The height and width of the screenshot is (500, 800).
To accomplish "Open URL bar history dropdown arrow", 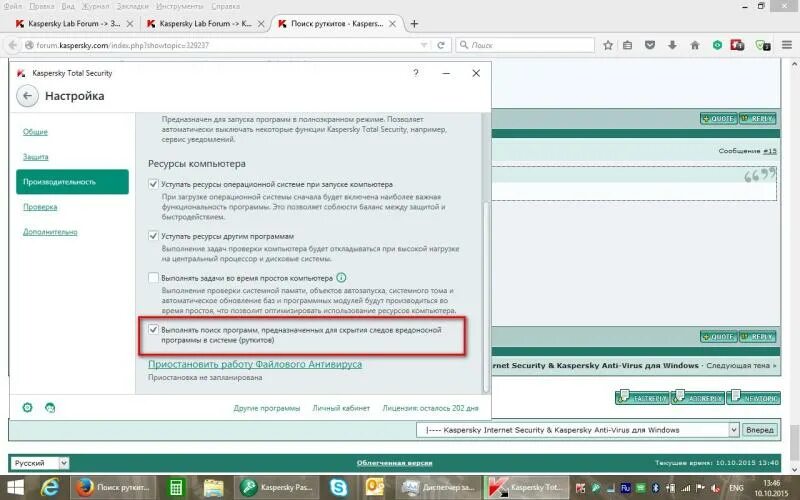I will tap(423, 45).
